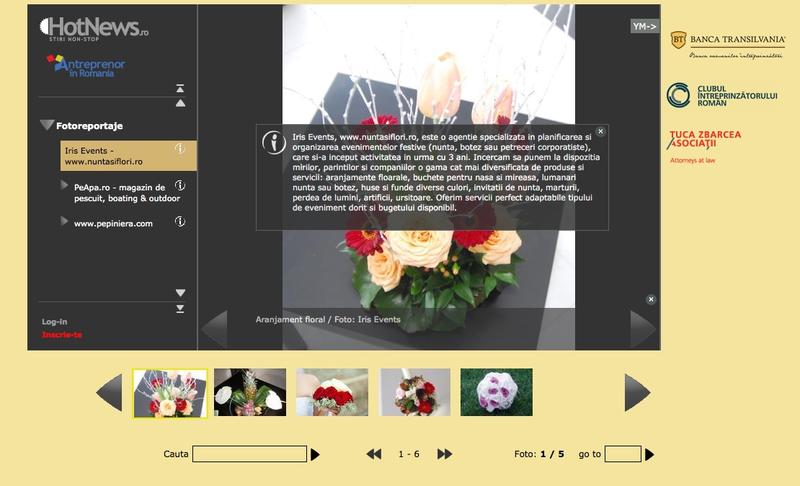800x486 pixels.
Task: Click the info icon beside www.pepiniera.com
Action: [181, 222]
